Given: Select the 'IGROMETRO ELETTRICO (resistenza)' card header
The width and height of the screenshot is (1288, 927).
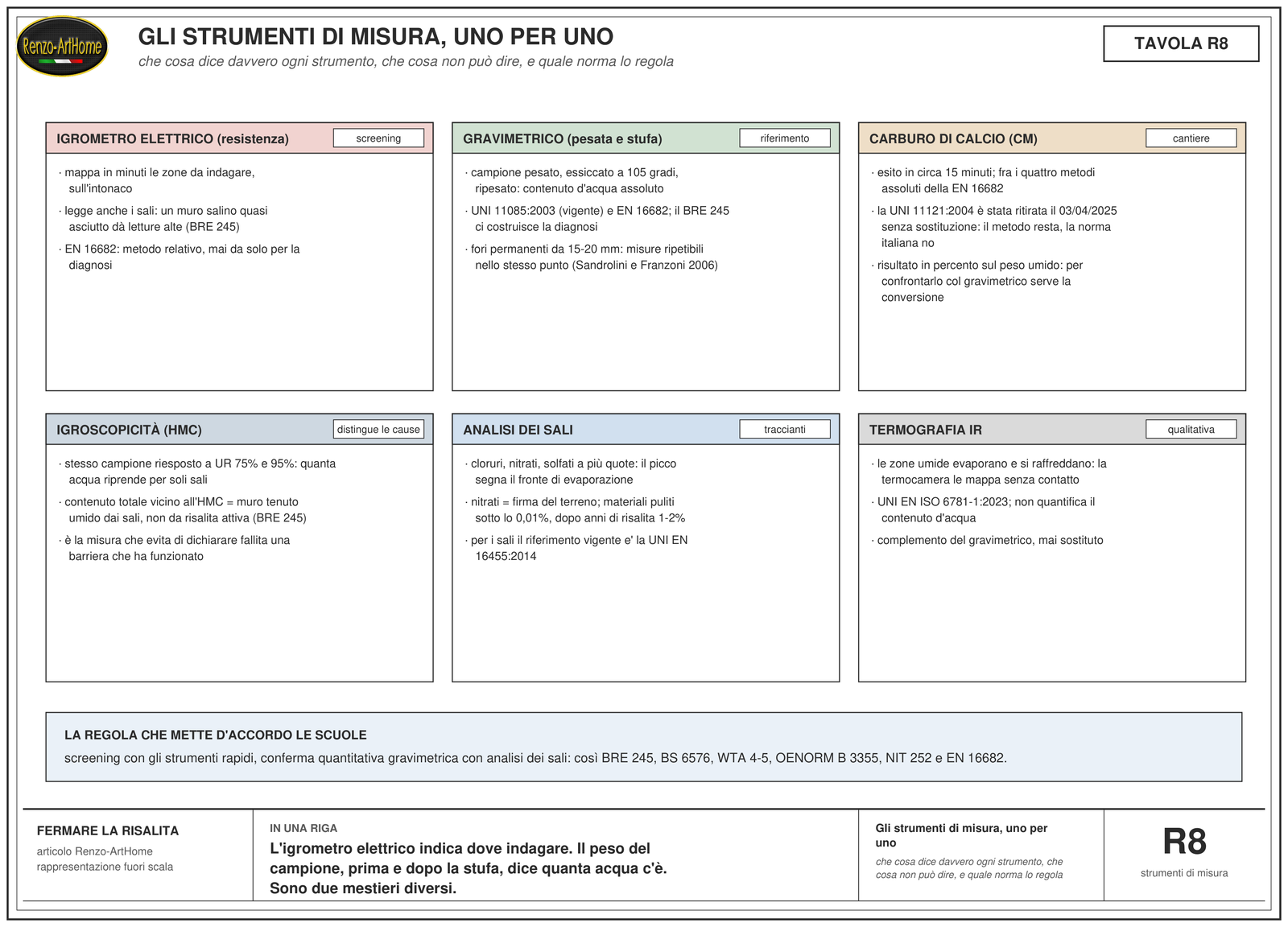Looking at the screenshot, I should [x=239, y=138].
